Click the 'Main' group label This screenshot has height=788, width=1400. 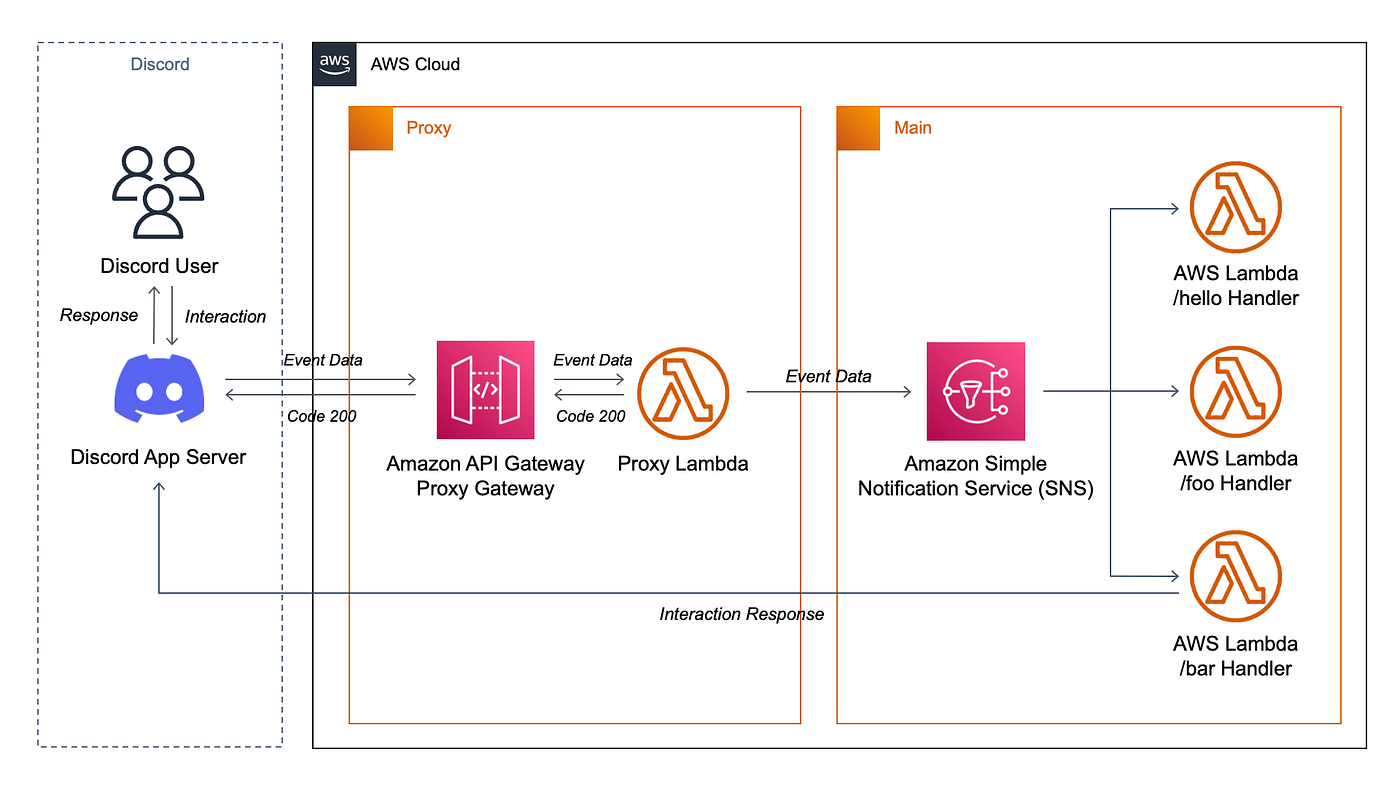click(913, 128)
